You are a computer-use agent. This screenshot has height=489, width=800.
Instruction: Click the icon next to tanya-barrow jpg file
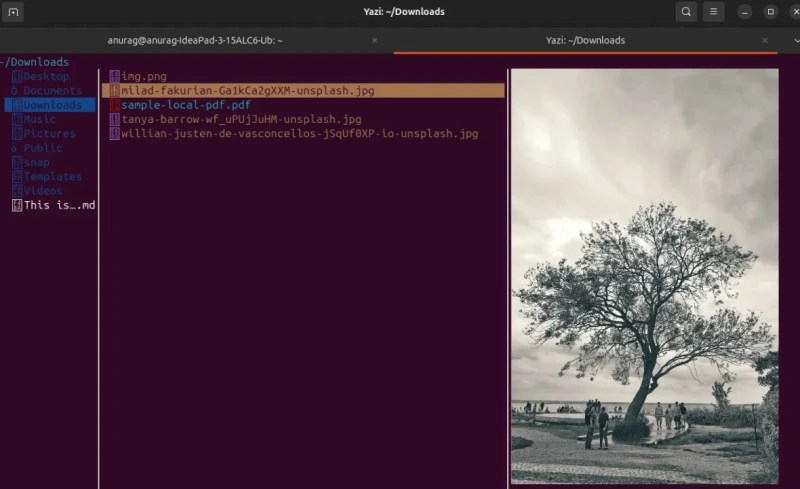pos(114,119)
